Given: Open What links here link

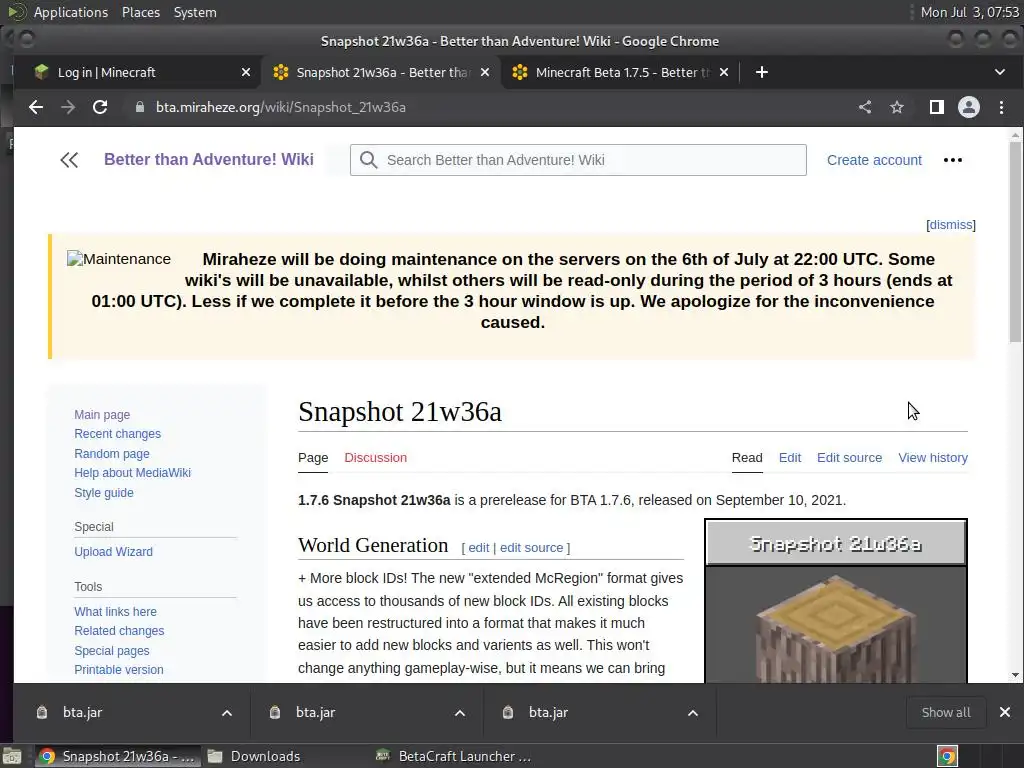Looking at the screenshot, I should click(x=116, y=612).
